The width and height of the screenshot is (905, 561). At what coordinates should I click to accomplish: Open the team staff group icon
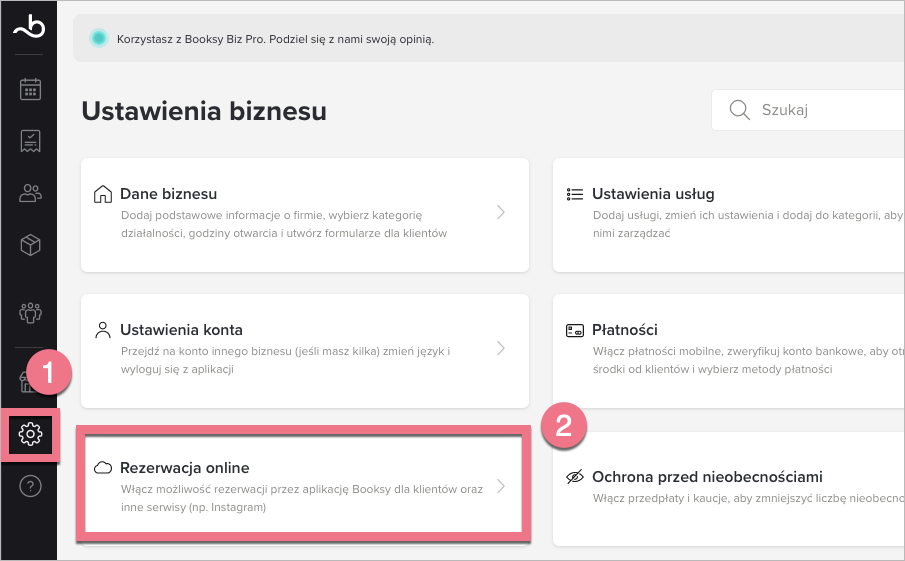coord(30,312)
